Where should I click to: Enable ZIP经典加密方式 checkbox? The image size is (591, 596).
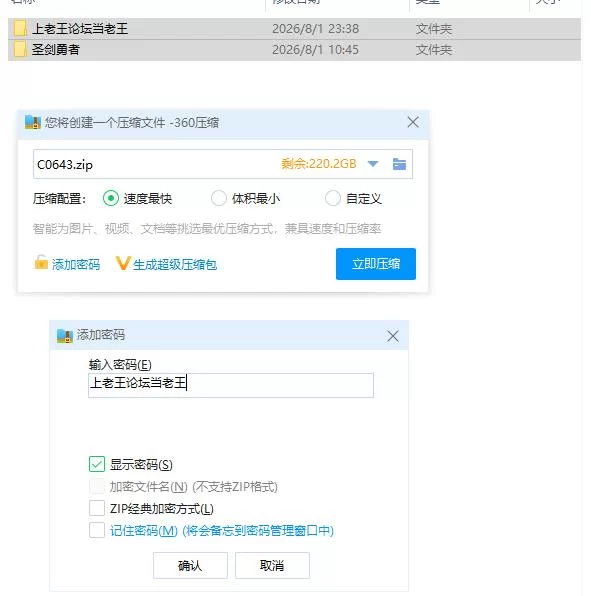click(97, 508)
